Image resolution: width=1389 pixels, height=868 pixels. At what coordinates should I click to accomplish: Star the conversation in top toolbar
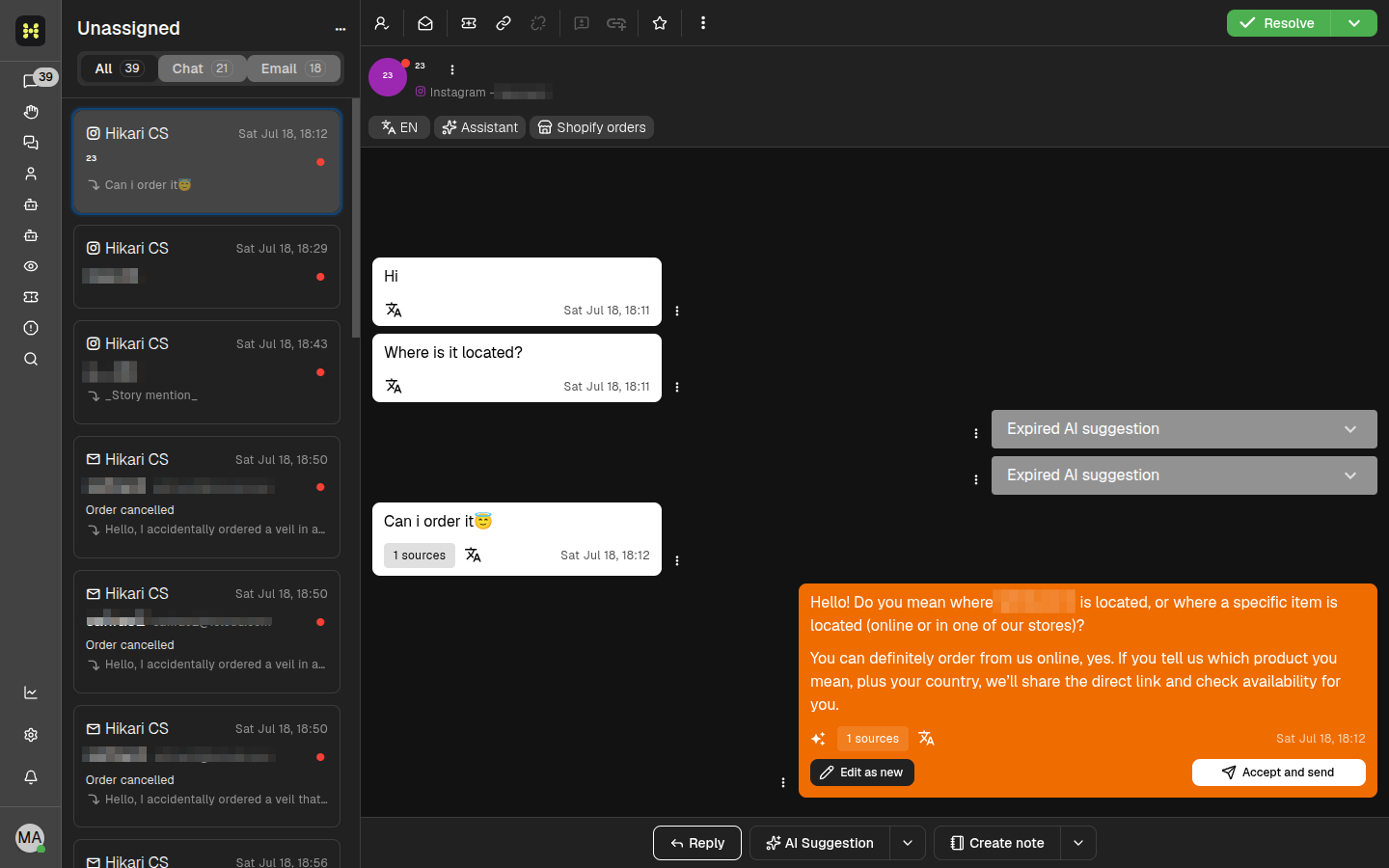(x=660, y=23)
